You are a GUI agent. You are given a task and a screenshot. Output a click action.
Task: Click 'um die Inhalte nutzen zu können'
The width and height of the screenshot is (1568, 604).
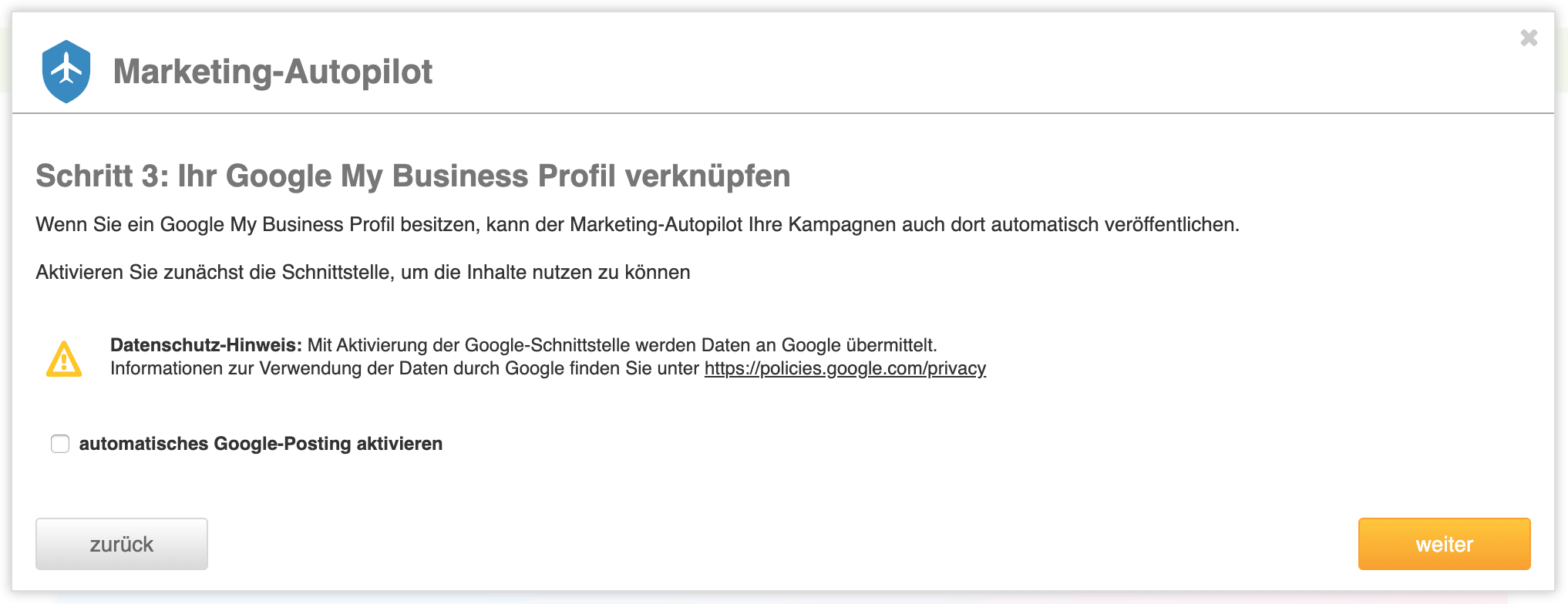click(x=545, y=272)
